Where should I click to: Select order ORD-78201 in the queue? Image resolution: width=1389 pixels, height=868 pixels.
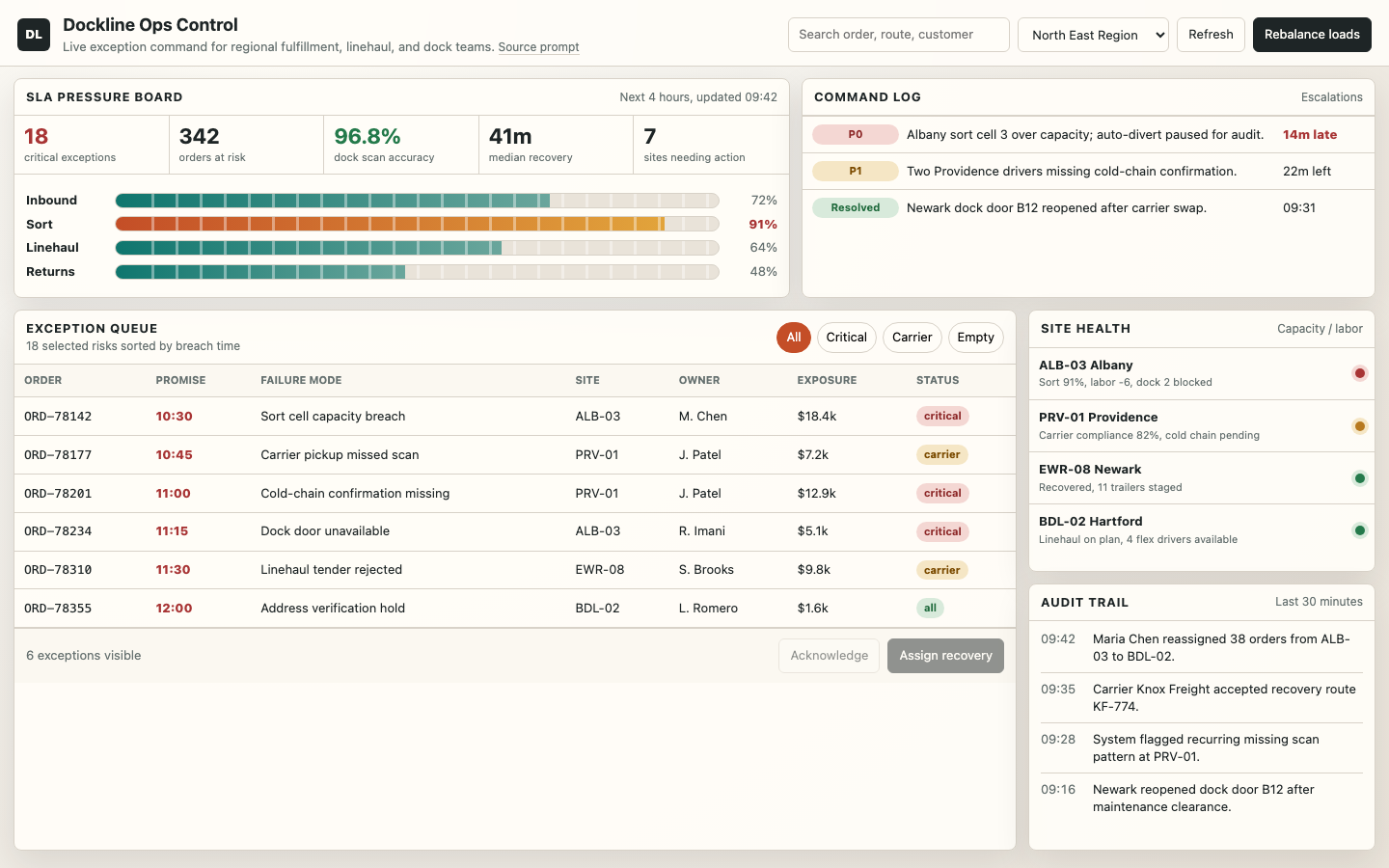[x=515, y=494]
